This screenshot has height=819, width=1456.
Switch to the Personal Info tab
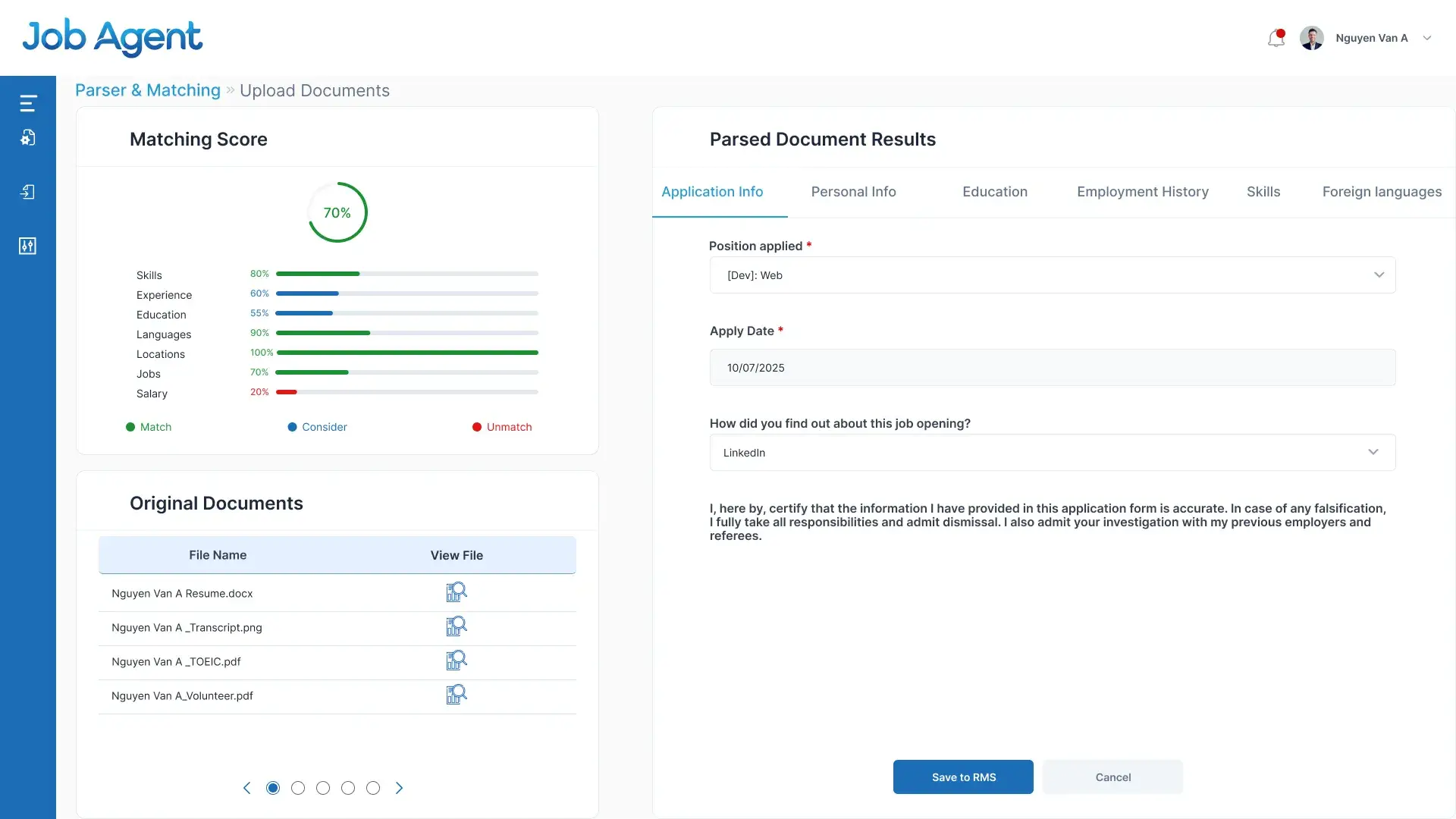pos(854,192)
